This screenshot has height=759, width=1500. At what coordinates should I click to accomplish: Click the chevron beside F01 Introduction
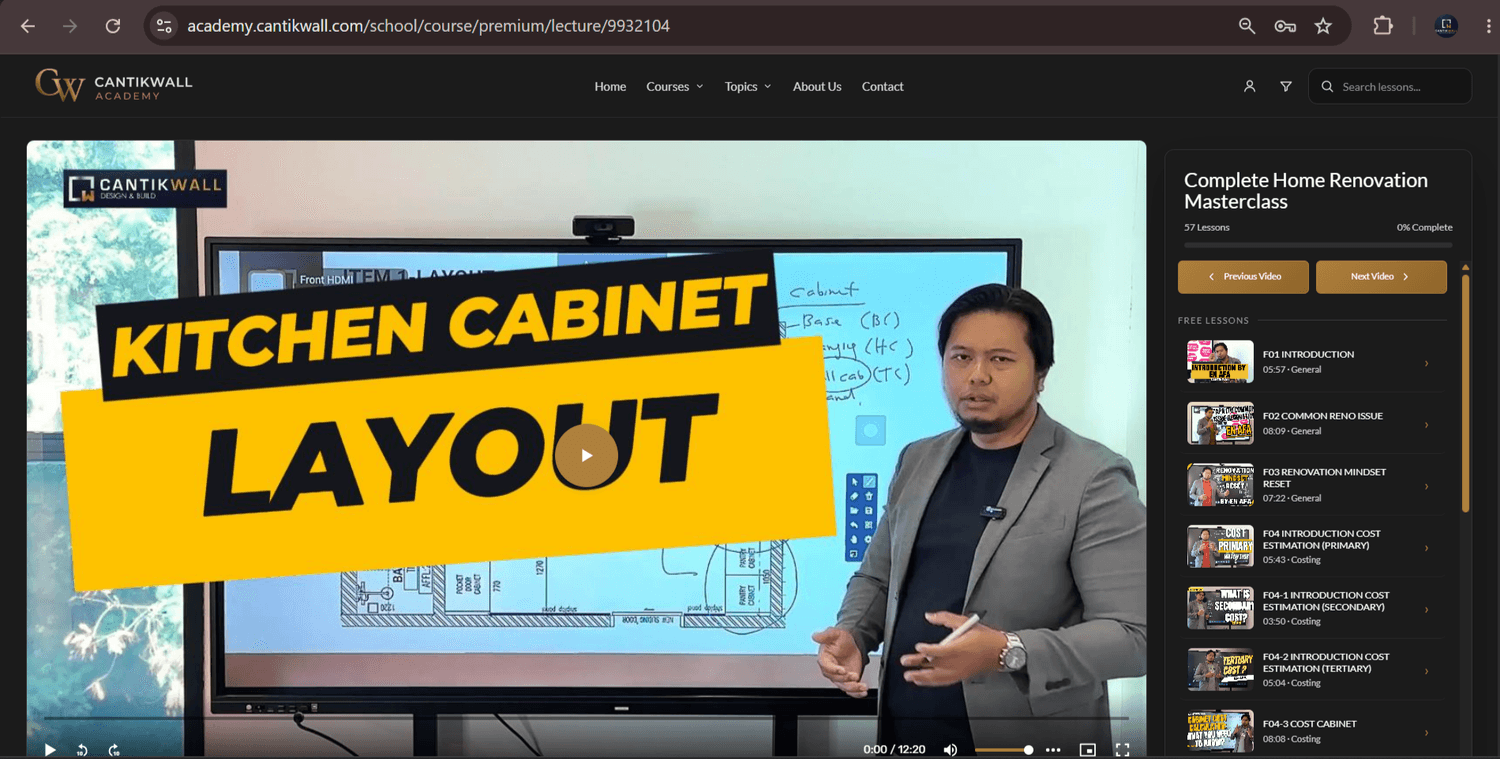[1427, 363]
